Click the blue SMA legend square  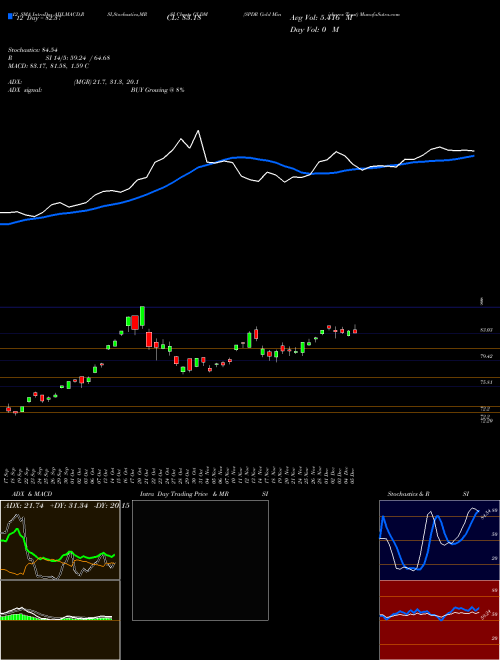(10, 16)
